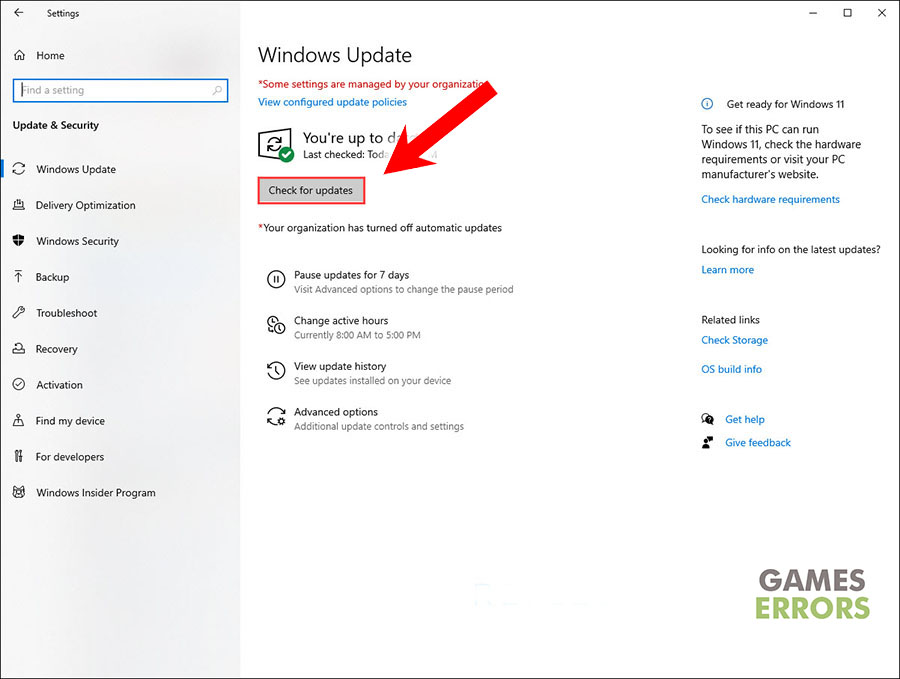Open Delivery Optimization using its sidebar icon
900x679 pixels.
coord(21,205)
